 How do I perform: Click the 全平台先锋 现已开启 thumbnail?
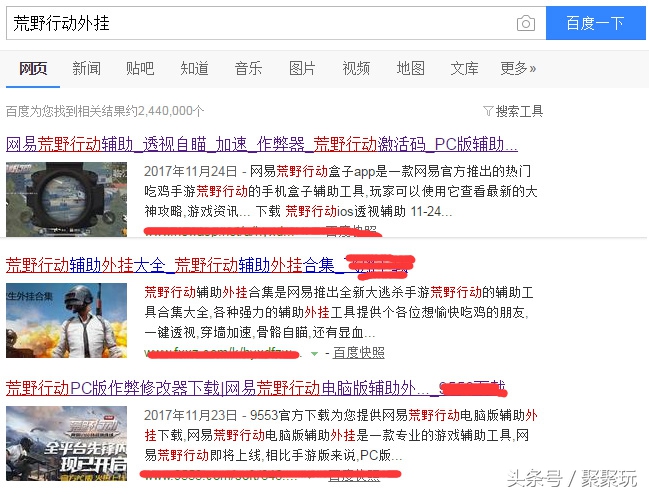pos(66,443)
